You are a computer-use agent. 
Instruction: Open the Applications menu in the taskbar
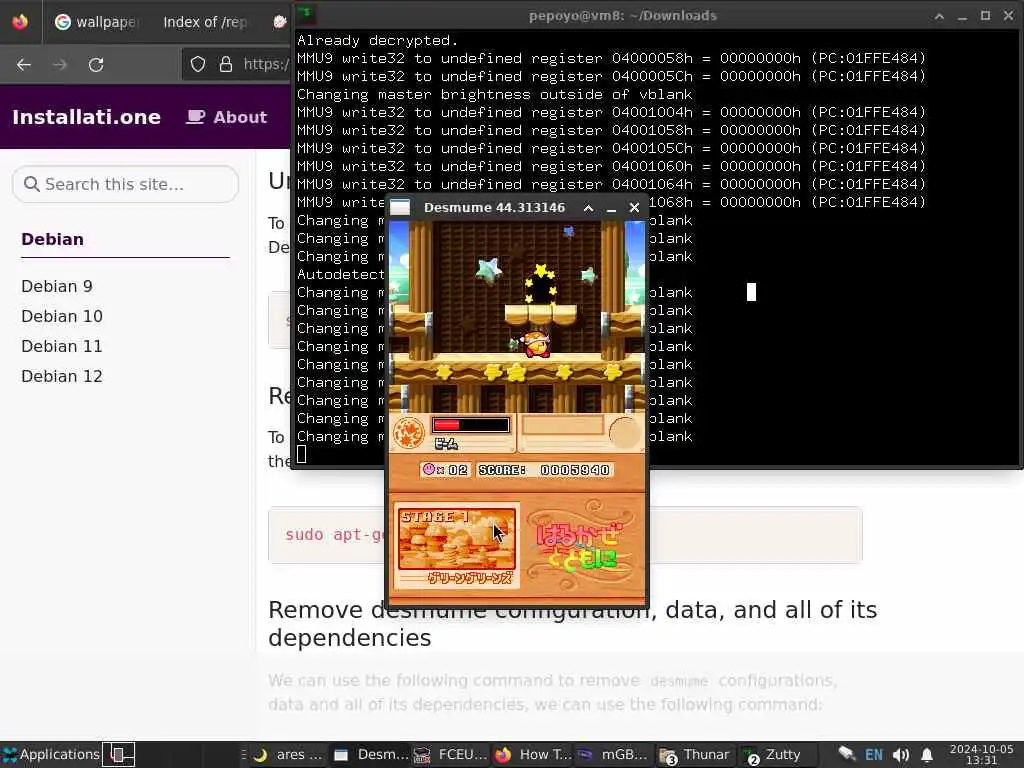(51, 754)
